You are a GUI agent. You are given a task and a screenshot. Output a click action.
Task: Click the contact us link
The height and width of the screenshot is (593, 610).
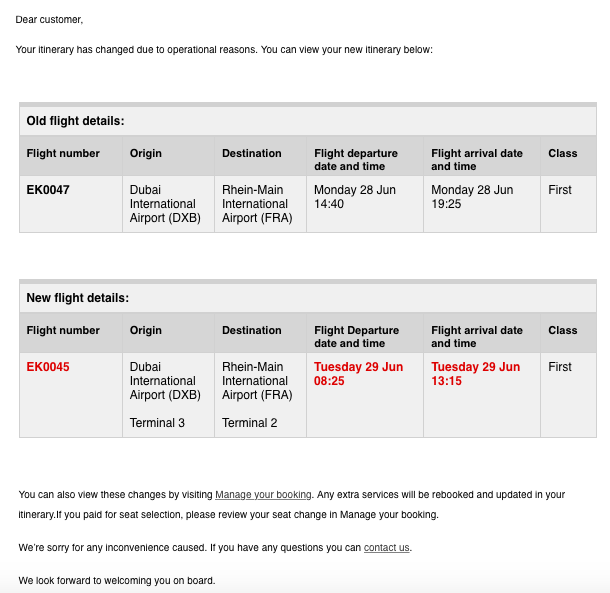tap(386, 547)
